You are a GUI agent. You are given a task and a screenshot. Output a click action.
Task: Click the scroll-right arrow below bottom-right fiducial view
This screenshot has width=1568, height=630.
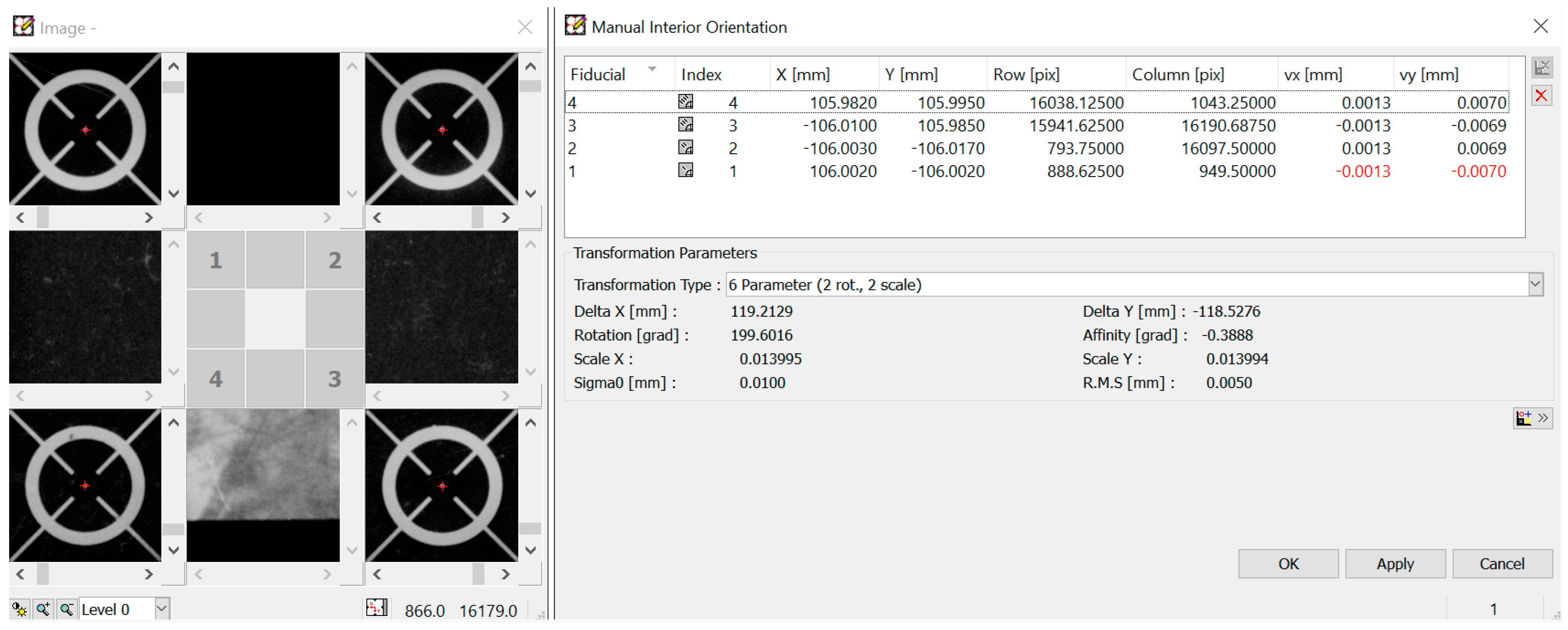tap(505, 574)
